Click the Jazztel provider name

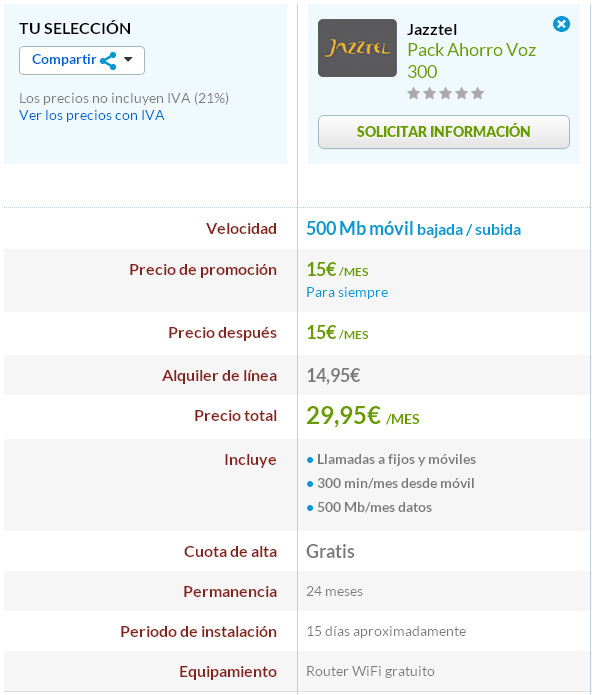pos(432,30)
